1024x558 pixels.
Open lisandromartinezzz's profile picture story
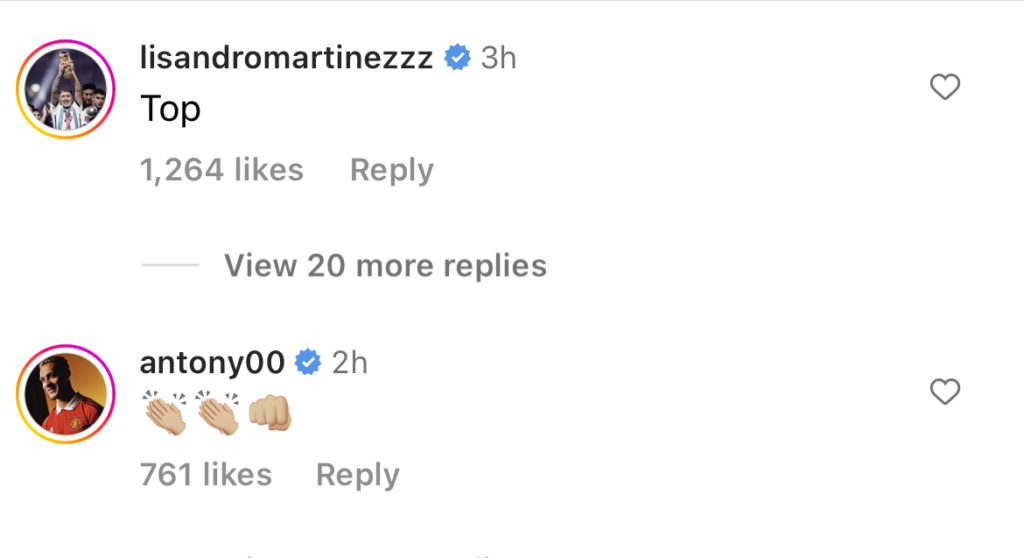[x=65, y=89]
